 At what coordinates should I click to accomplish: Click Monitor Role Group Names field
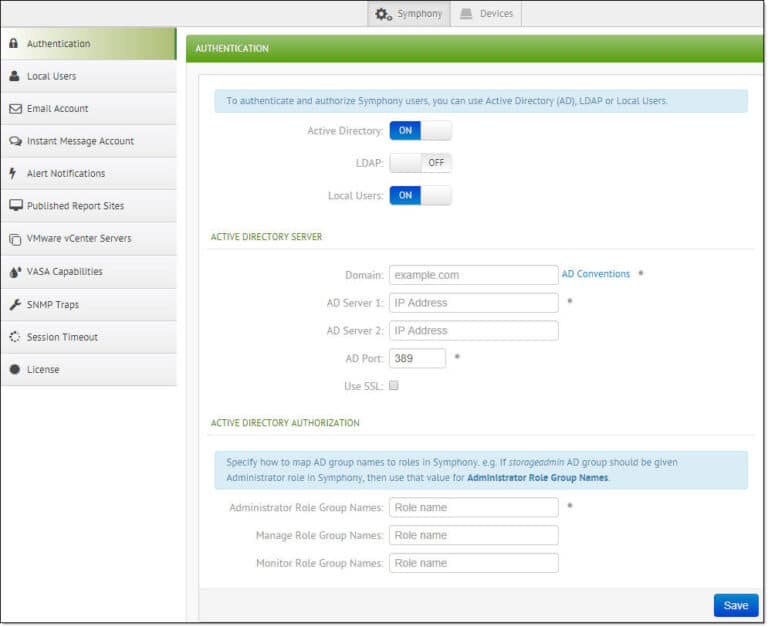(x=474, y=563)
